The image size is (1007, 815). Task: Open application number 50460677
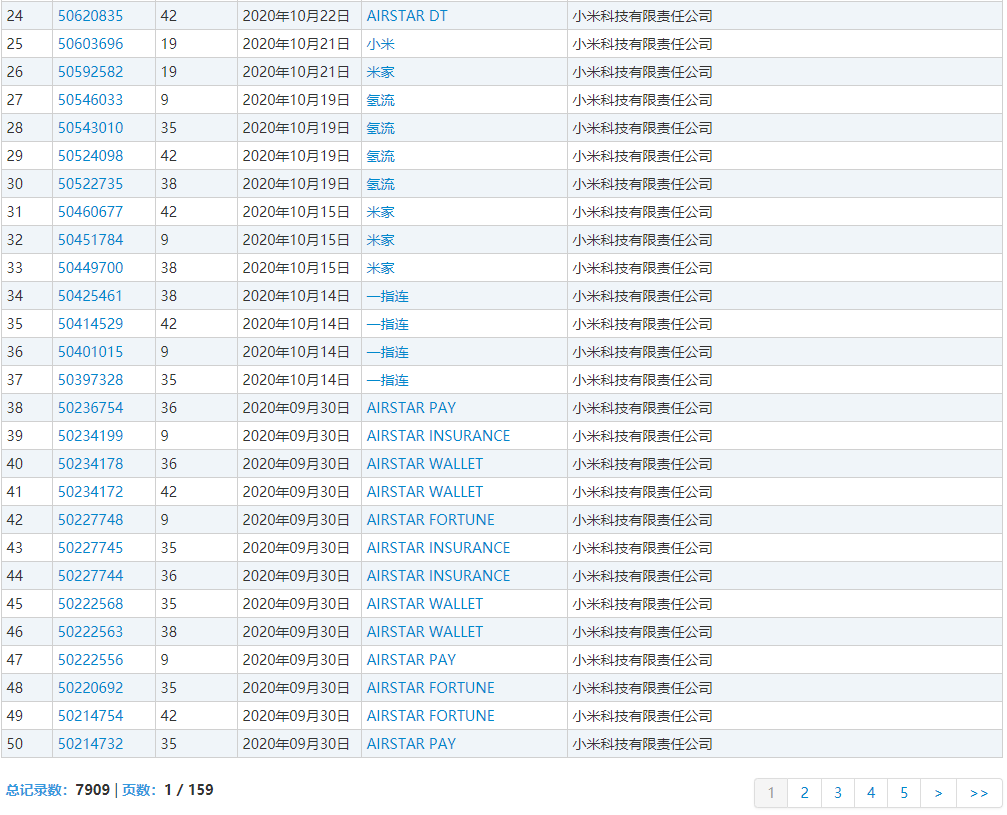point(91,212)
